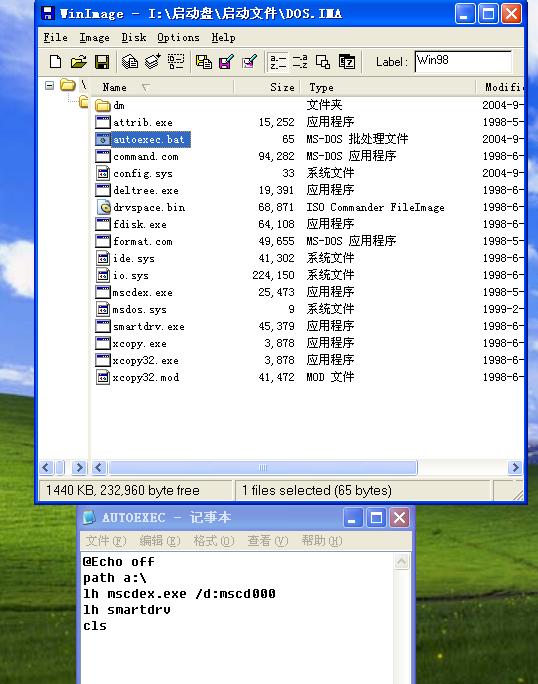
Task: Click the New image toolbar icon
Action: [55, 62]
